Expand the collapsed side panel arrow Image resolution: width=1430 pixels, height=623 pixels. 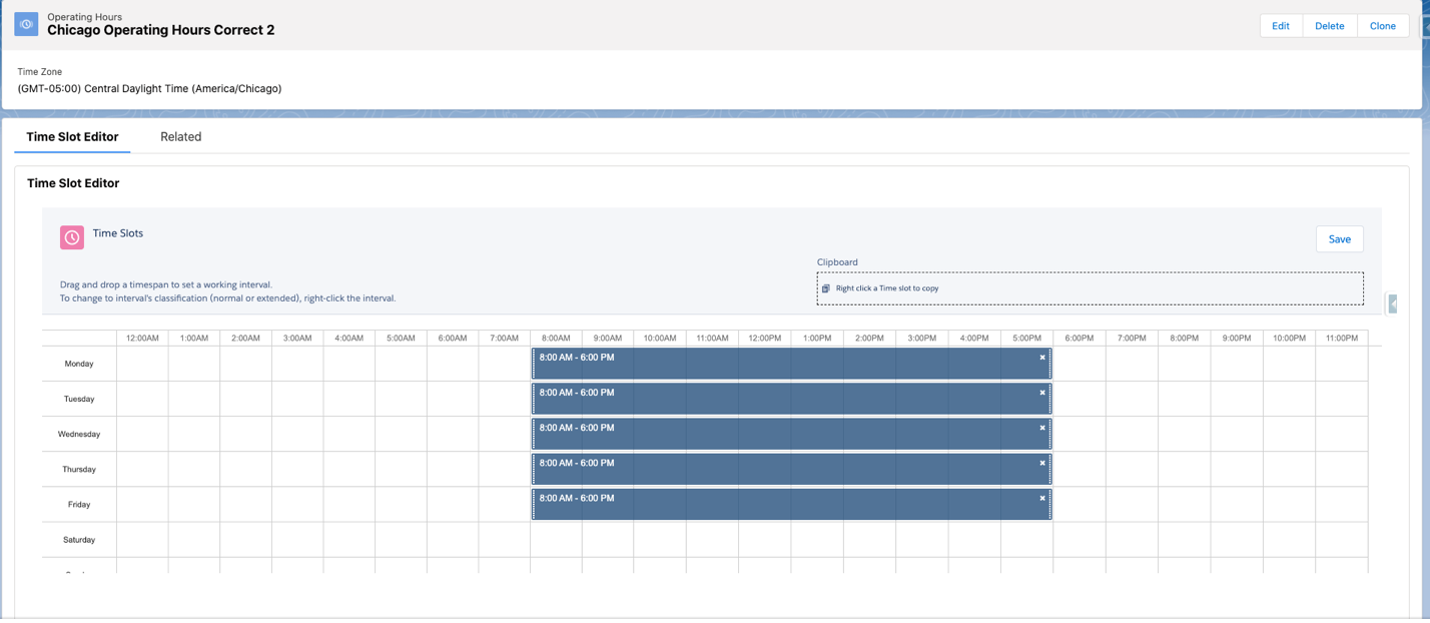[x=1392, y=304]
